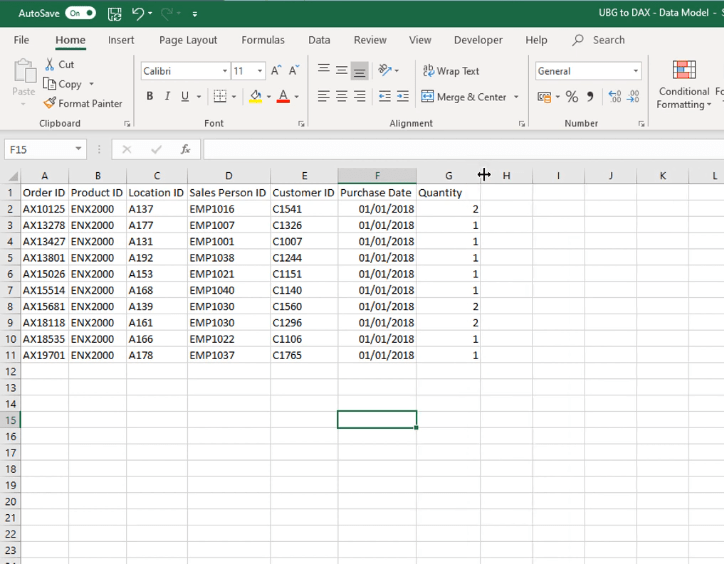Open the Font Color dropdown arrow
This screenshot has height=564, width=724.
pyautogui.click(x=296, y=97)
